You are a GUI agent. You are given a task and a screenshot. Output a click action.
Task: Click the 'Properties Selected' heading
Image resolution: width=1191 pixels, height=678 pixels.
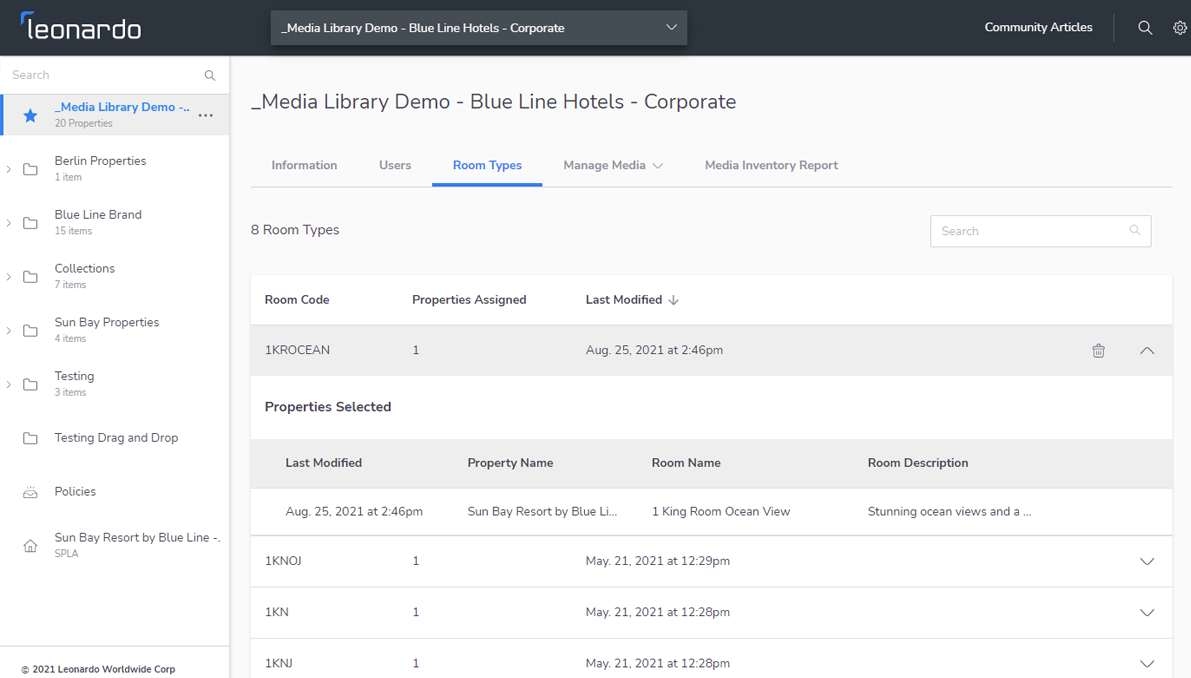(x=327, y=407)
